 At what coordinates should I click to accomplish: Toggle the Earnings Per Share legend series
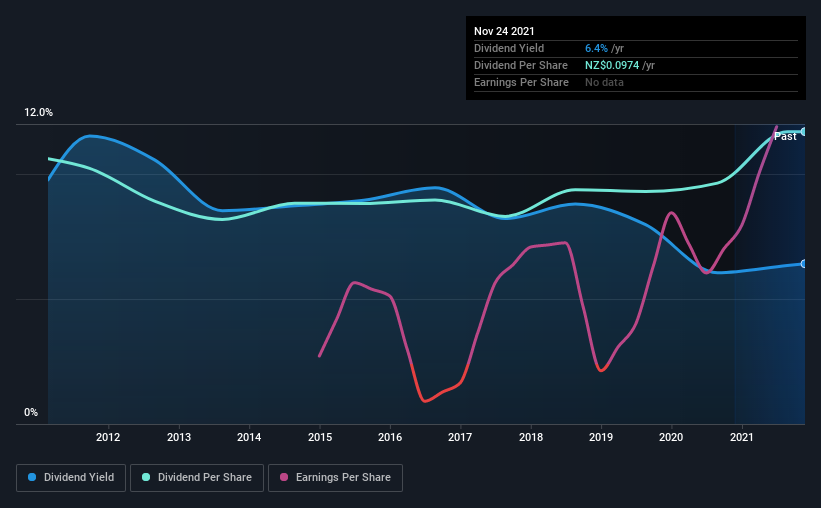[335, 478]
